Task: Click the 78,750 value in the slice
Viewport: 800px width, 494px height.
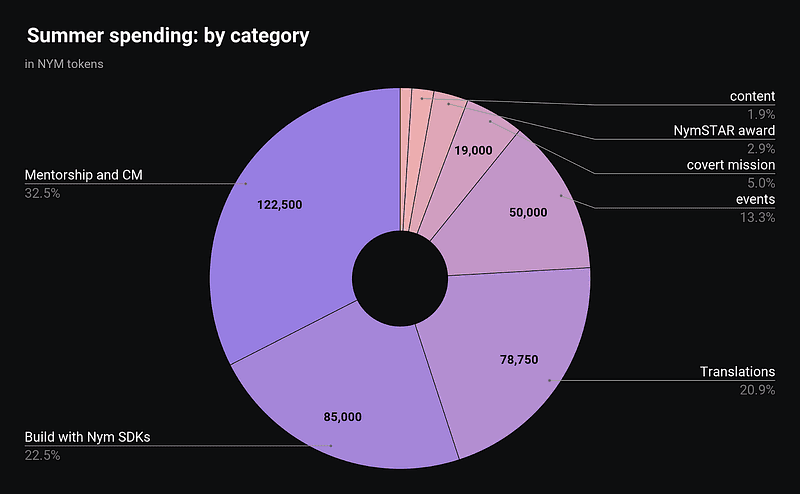Action: (x=520, y=359)
